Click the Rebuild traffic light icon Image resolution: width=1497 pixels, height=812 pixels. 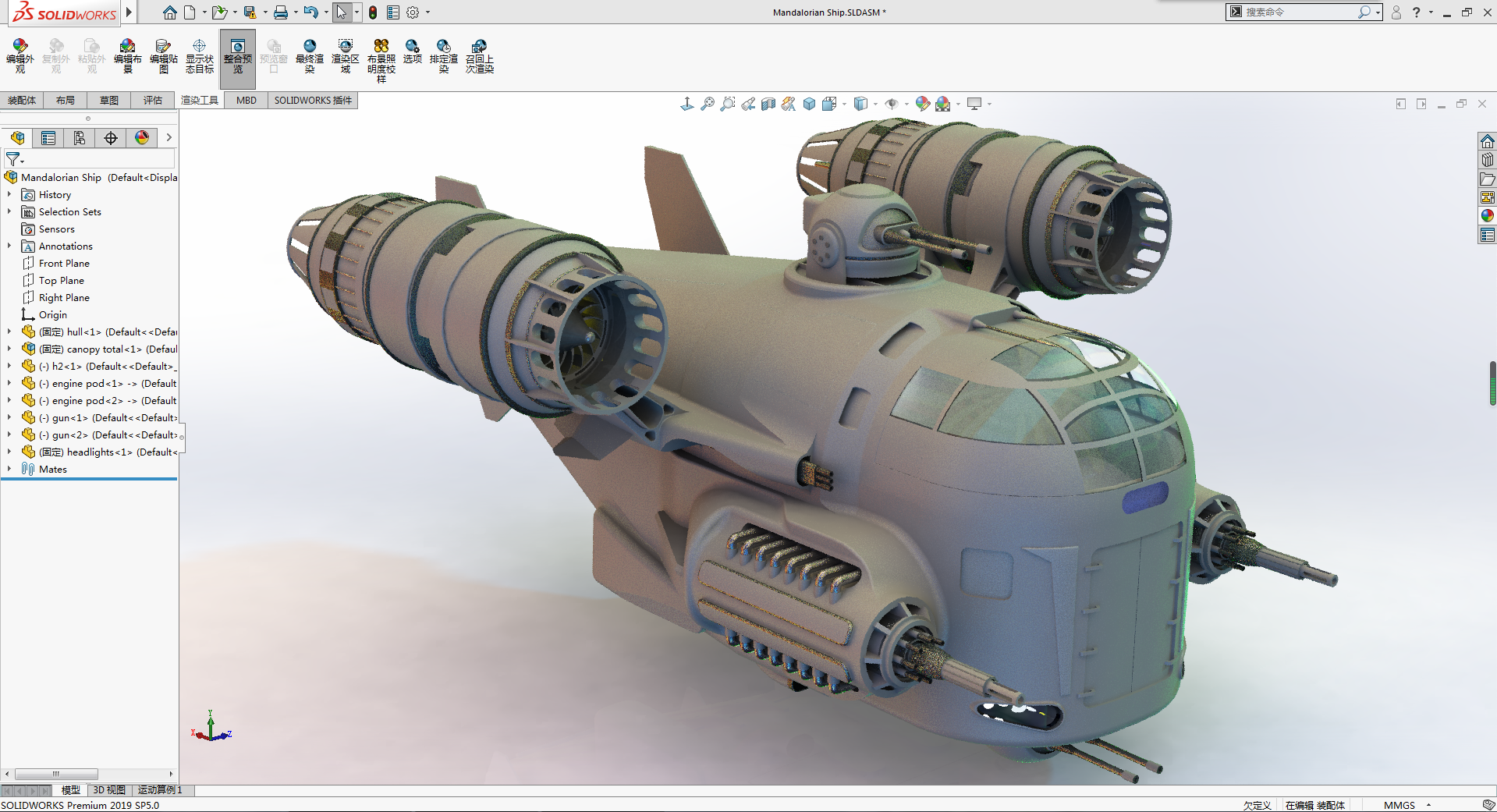(373, 12)
